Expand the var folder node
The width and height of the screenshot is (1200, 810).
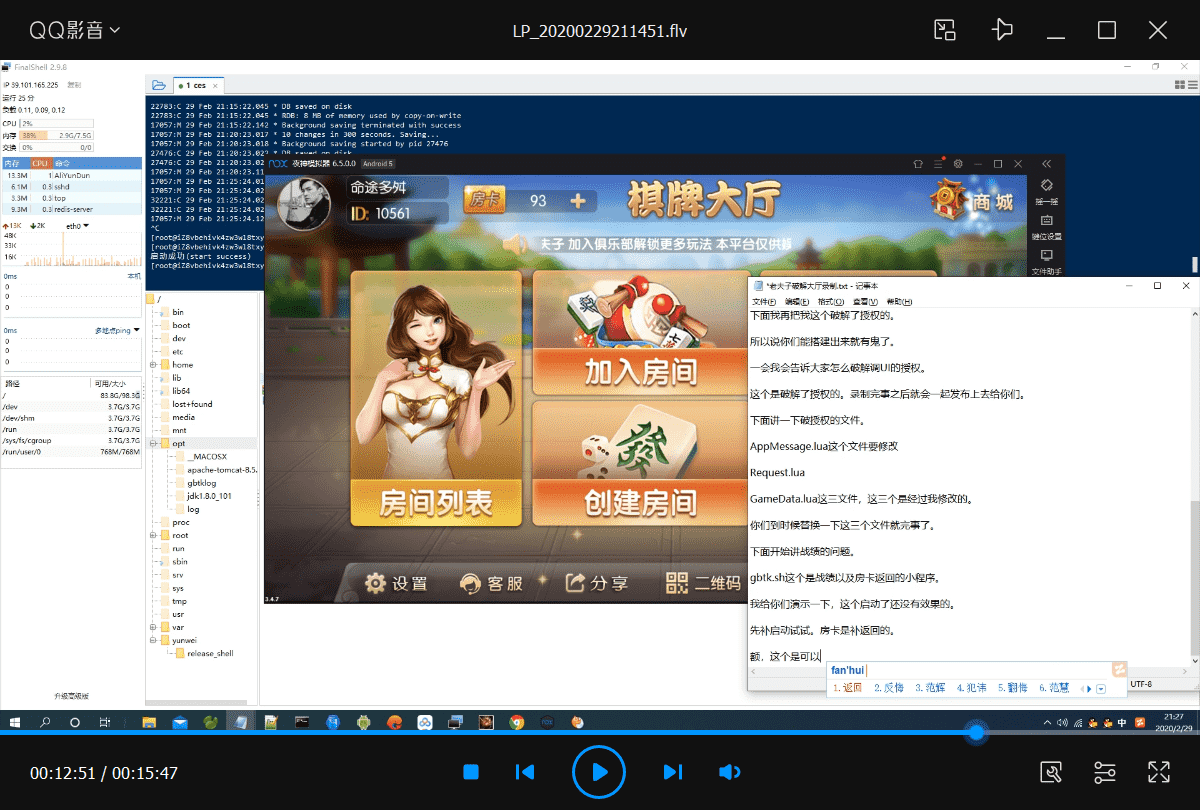[153, 627]
